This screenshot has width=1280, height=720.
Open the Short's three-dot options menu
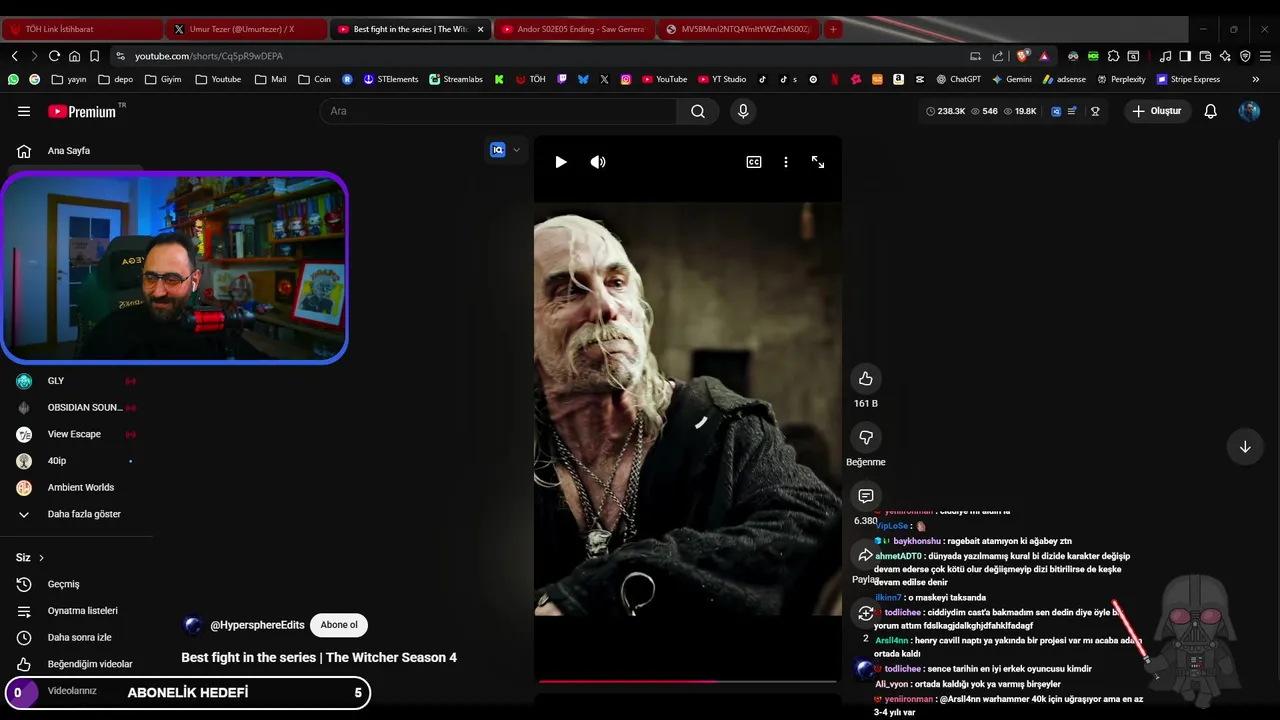[786, 162]
